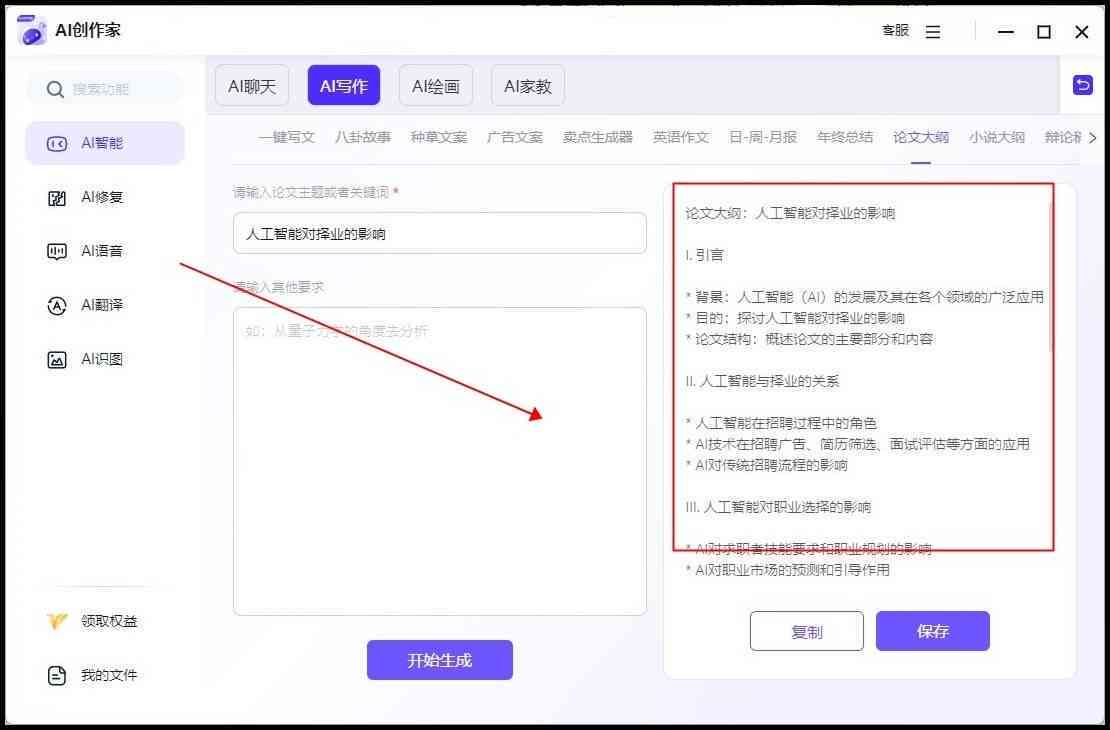Choose the 广告文案 template
Screen dimensions: 1110x730
click(x=515, y=137)
